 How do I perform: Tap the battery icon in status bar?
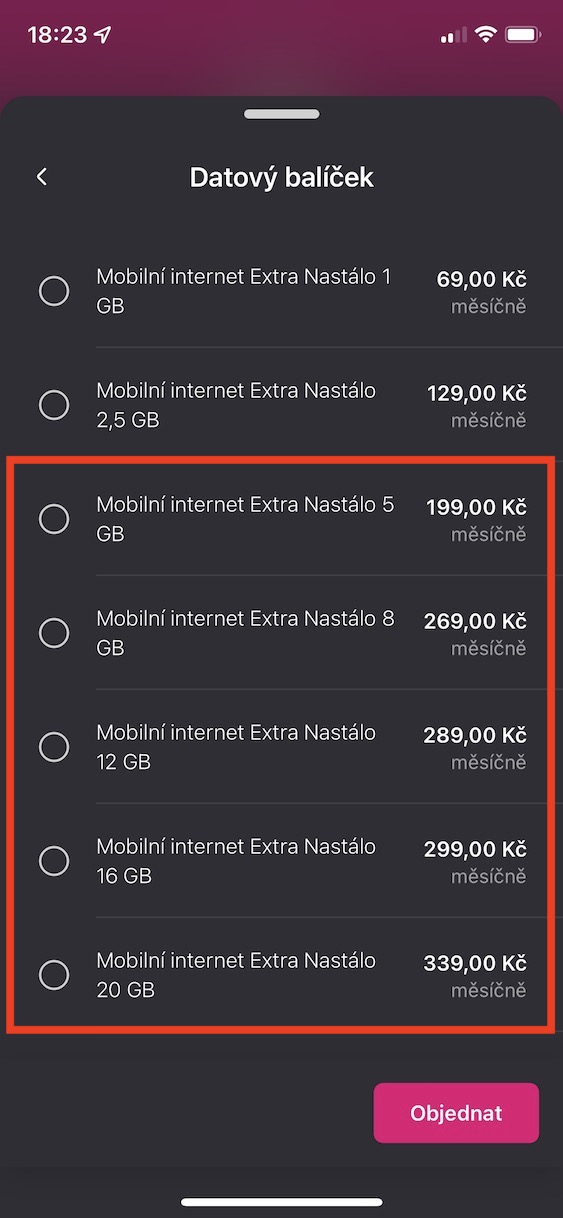click(523, 35)
